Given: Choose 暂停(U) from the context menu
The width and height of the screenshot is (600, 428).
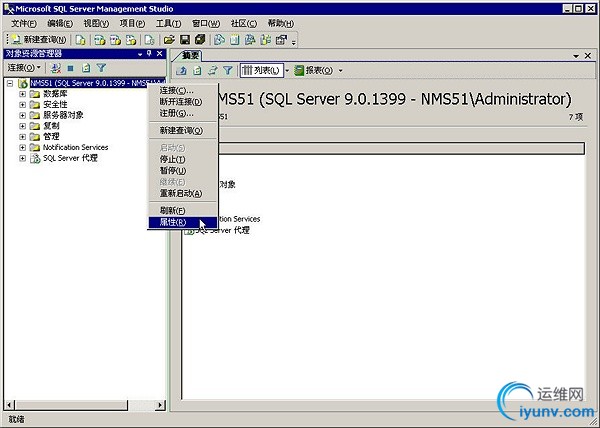Looking at the screenshot, I should [183, 171].
